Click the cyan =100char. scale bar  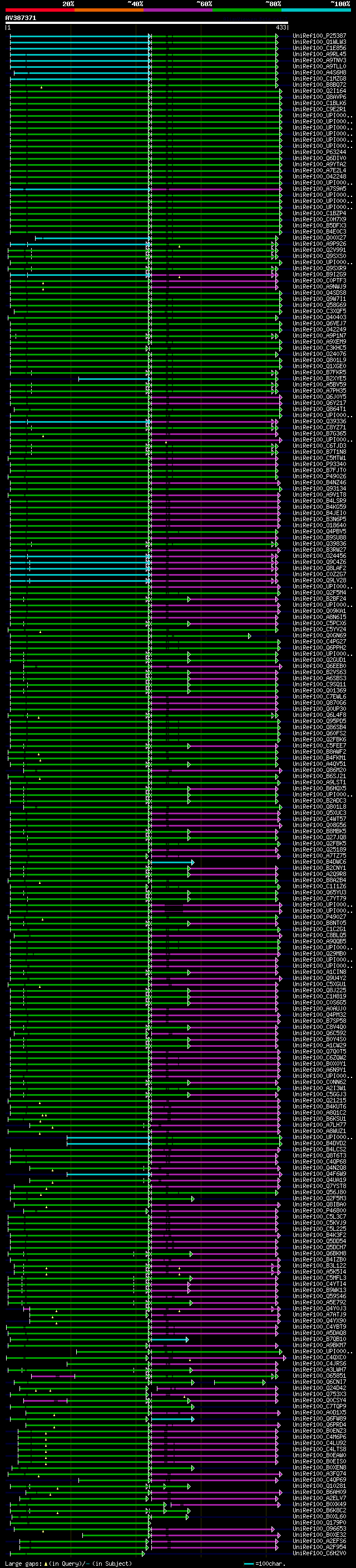click(x=248, y=1564)
